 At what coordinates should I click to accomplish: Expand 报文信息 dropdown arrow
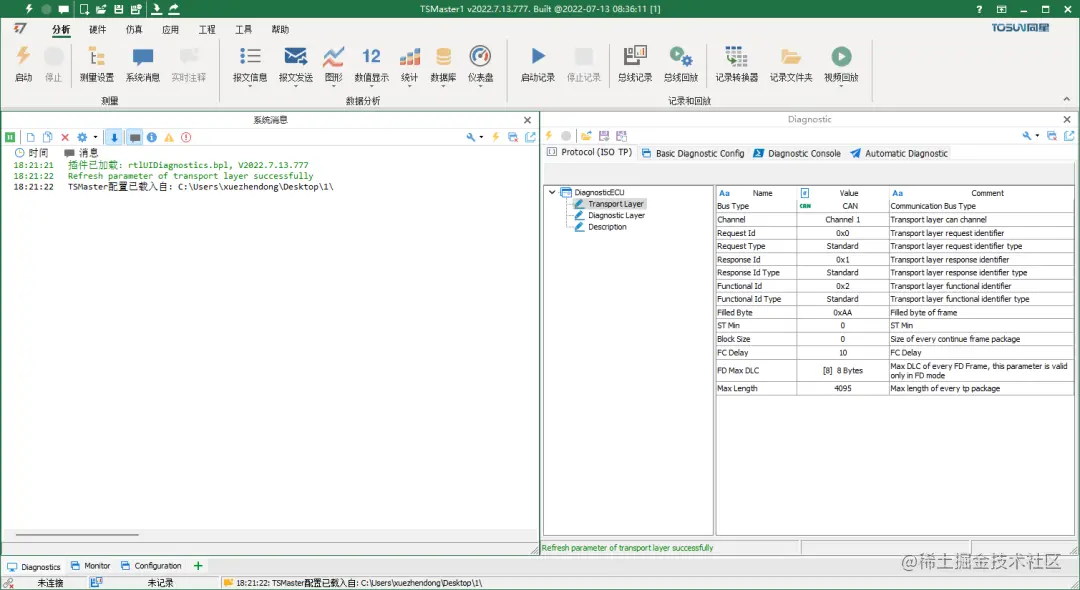click(x=250, y=87)
